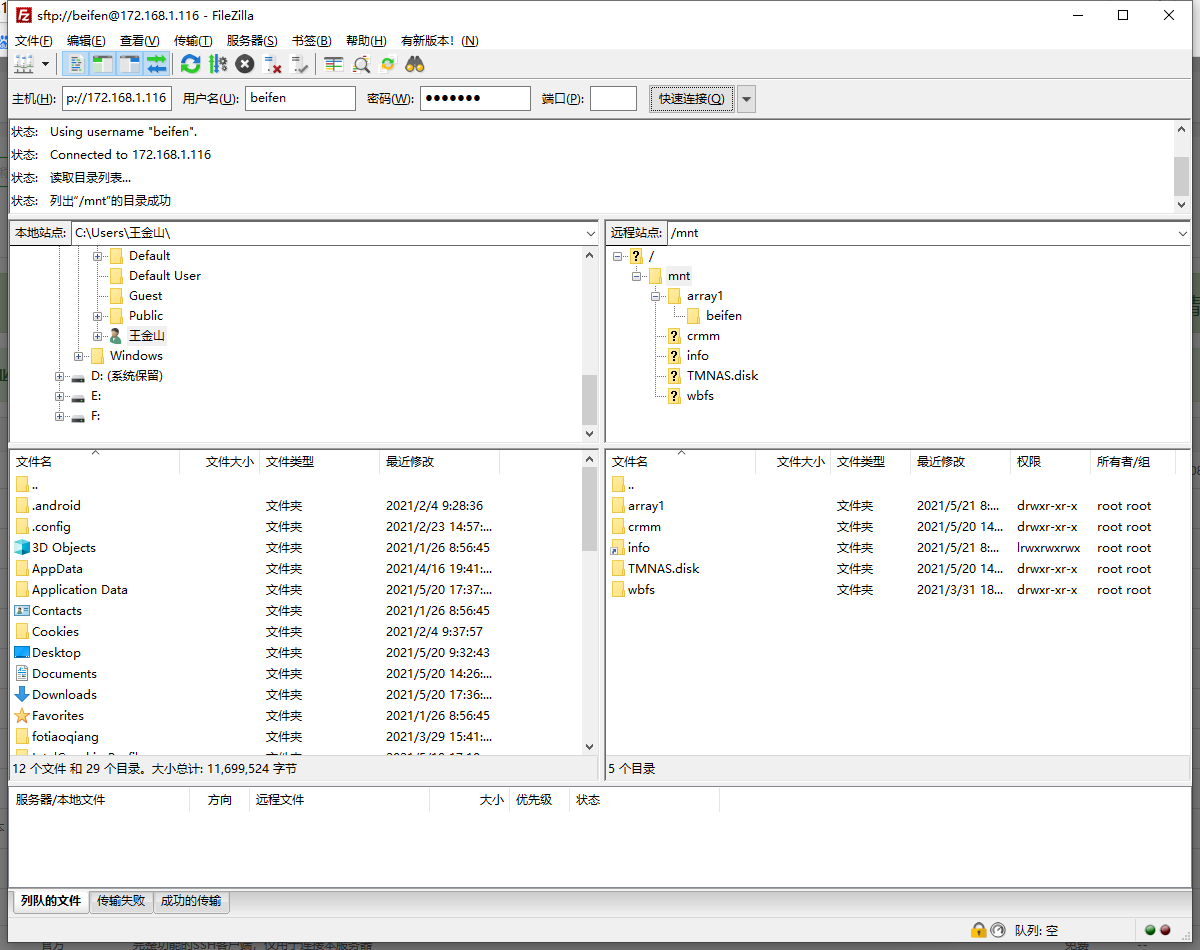The width and height of the screenshot is (1200, 950).
Task: Open the 有新版本!(N) menu
Action: [439, 41]
